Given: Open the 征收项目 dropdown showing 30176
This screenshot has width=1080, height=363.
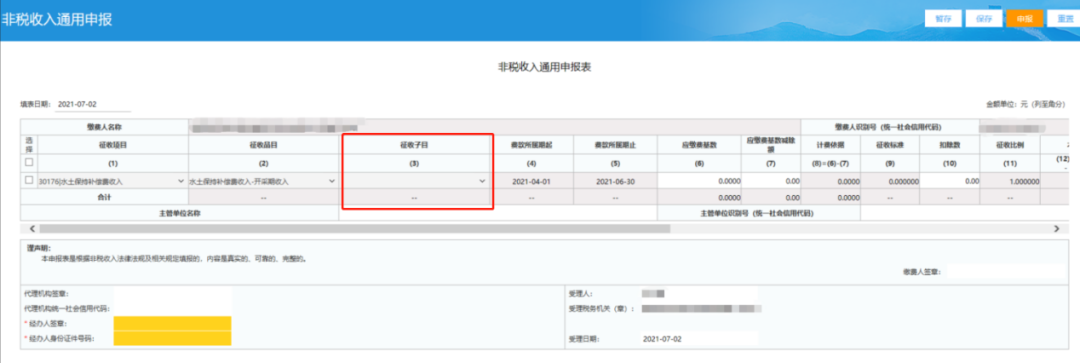Looking at the screenshot, I should [112, 180].
